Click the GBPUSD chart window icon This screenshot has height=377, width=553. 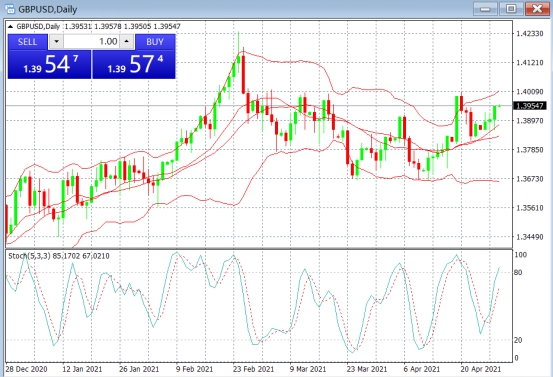pos(10,8)
